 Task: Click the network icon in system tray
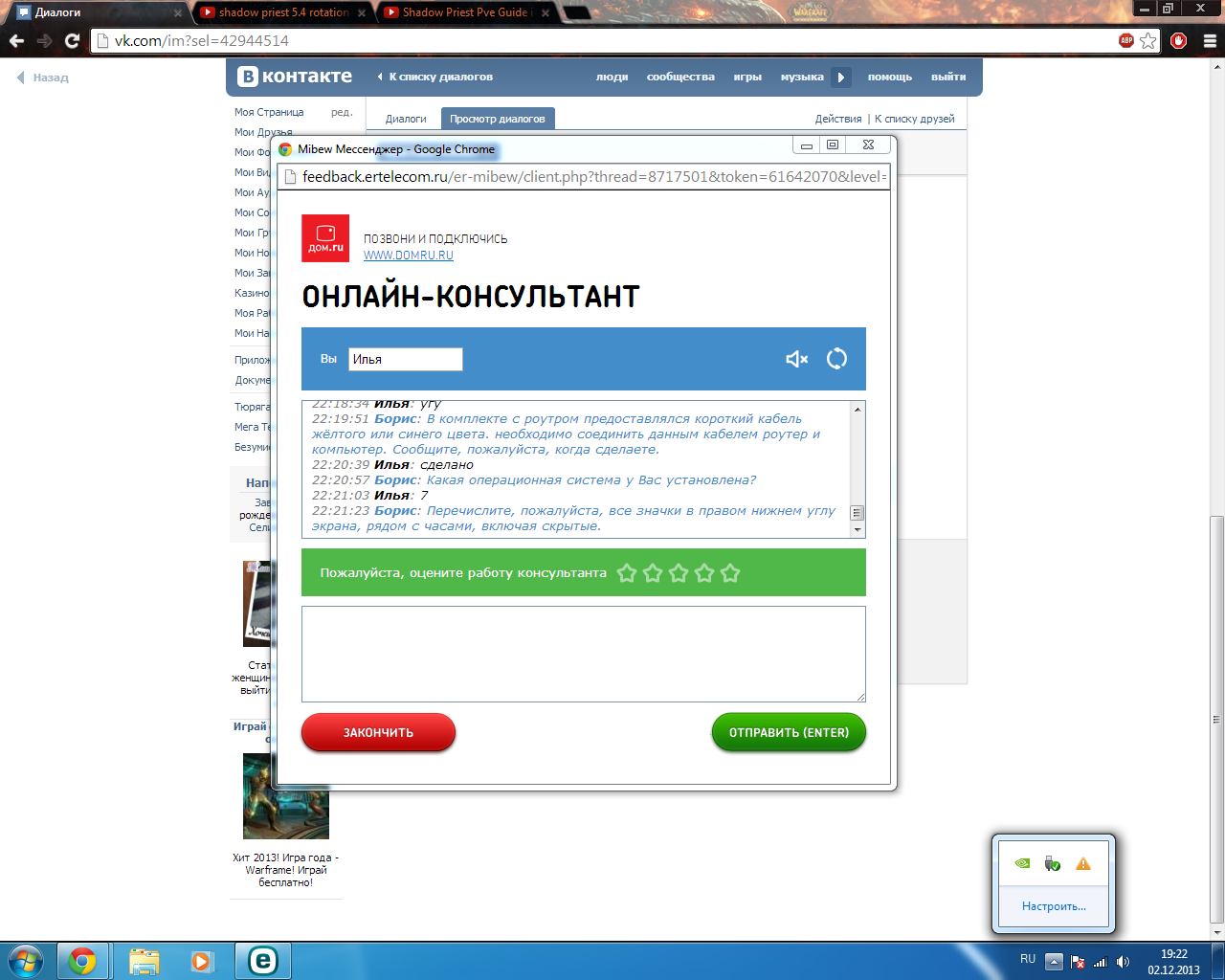(1101, 962)
